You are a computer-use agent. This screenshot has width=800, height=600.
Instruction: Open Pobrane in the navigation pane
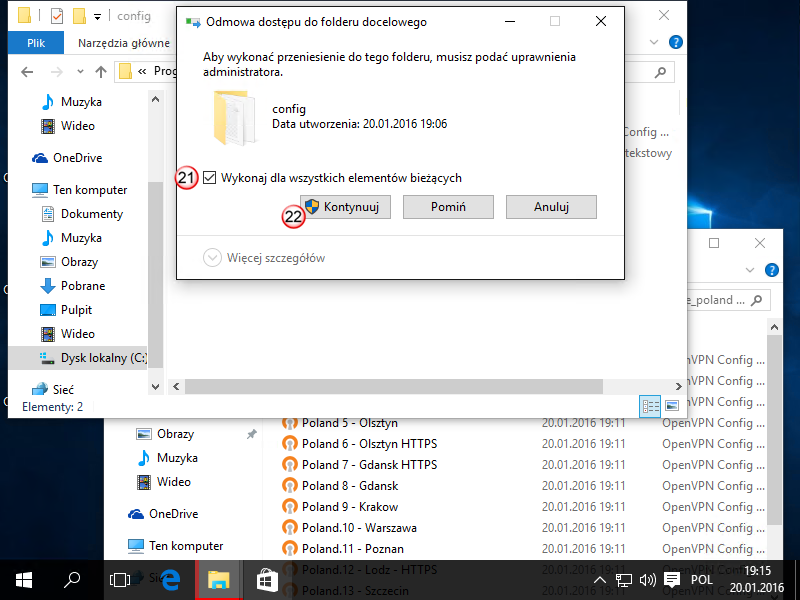click(72, 286)
